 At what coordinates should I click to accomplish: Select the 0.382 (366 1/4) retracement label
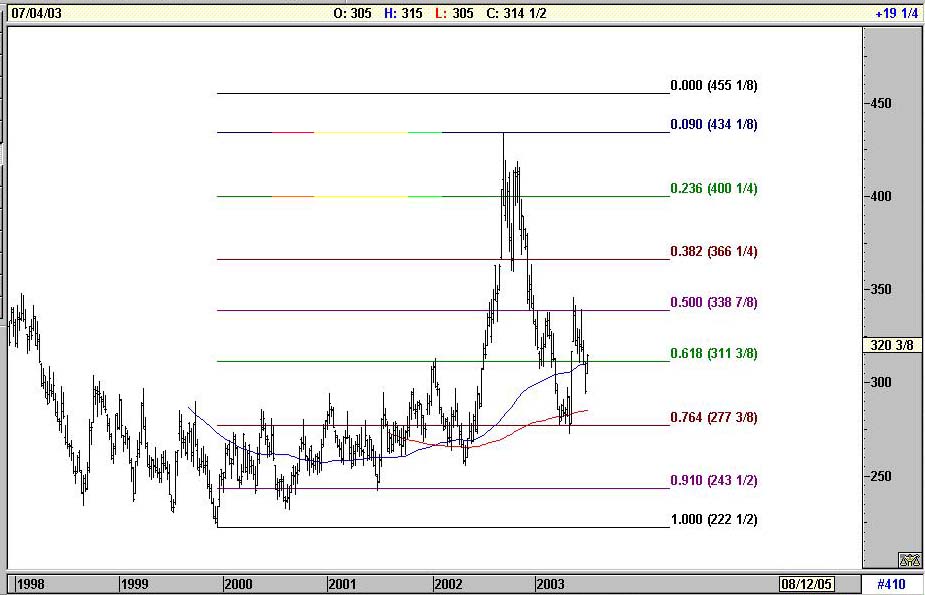[714, 252]
